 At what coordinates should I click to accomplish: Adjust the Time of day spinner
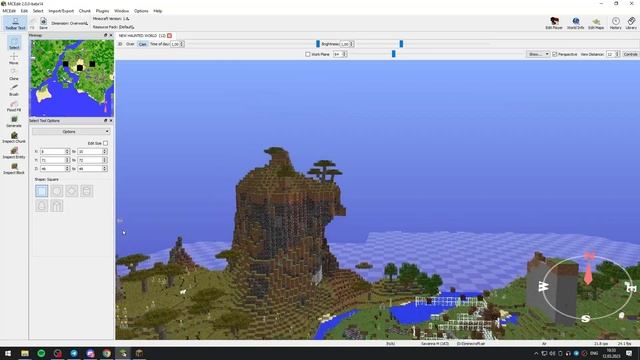click(177, 44)
